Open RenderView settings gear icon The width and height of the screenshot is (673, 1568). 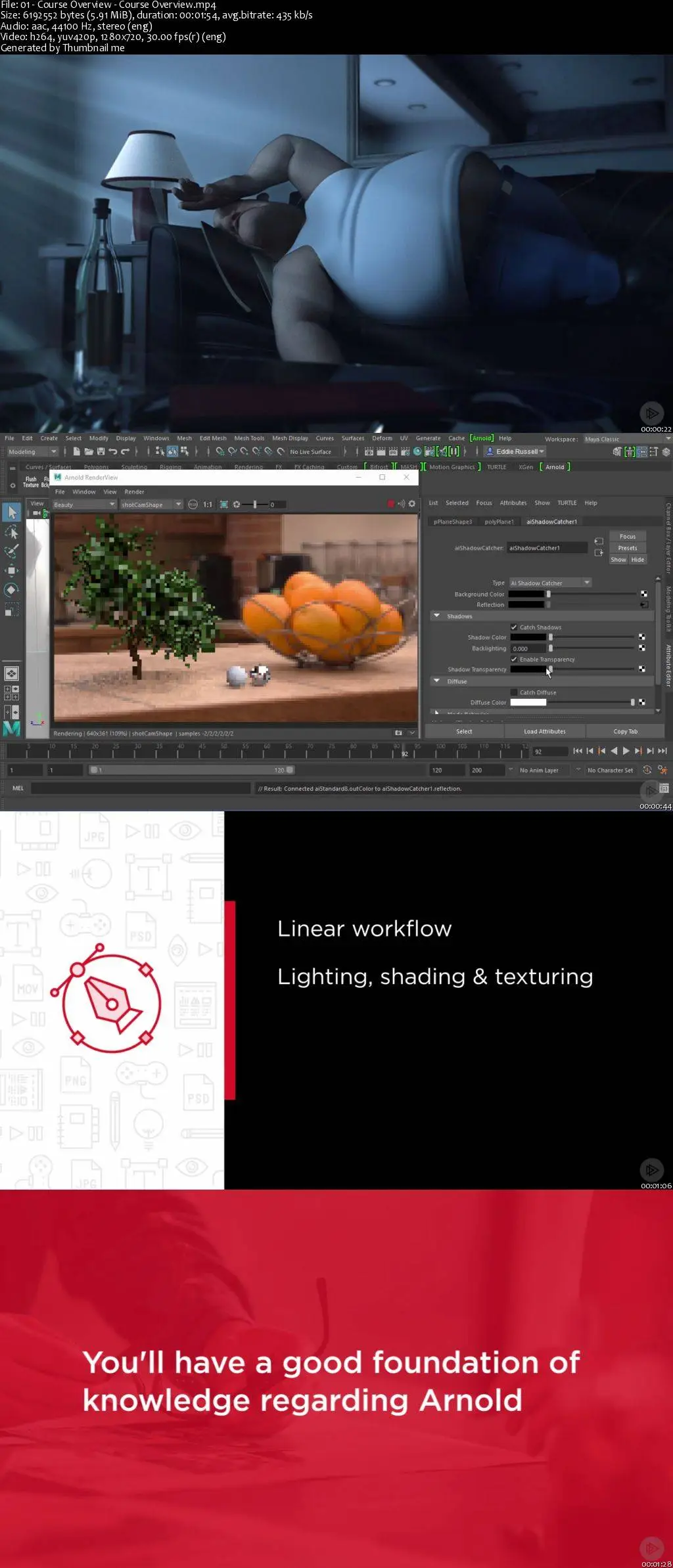tap(412, 504)
